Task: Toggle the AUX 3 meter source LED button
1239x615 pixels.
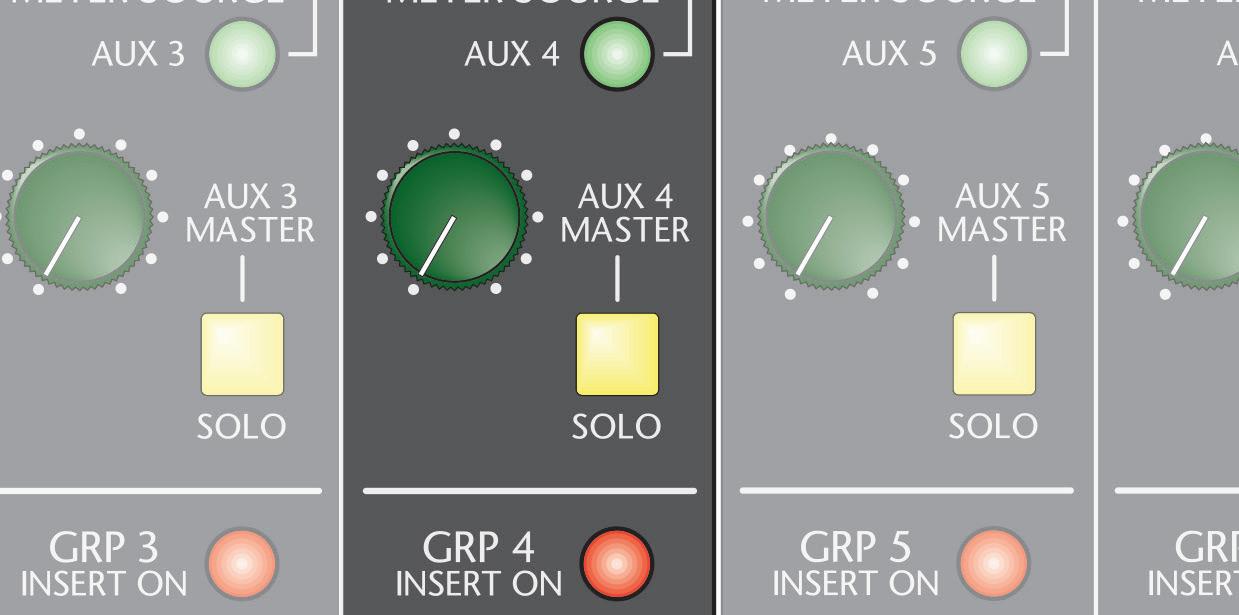Action: pos(241,54)
